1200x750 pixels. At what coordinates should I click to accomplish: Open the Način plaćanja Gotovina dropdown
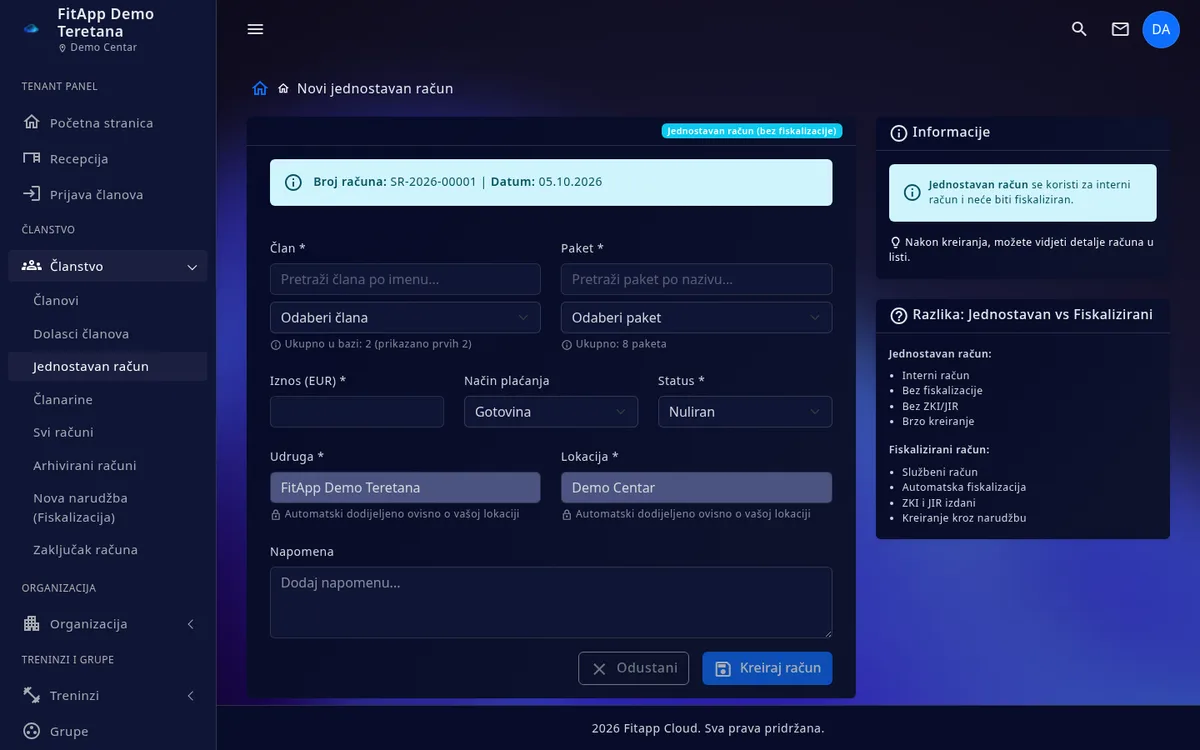[x=551, y=411]
